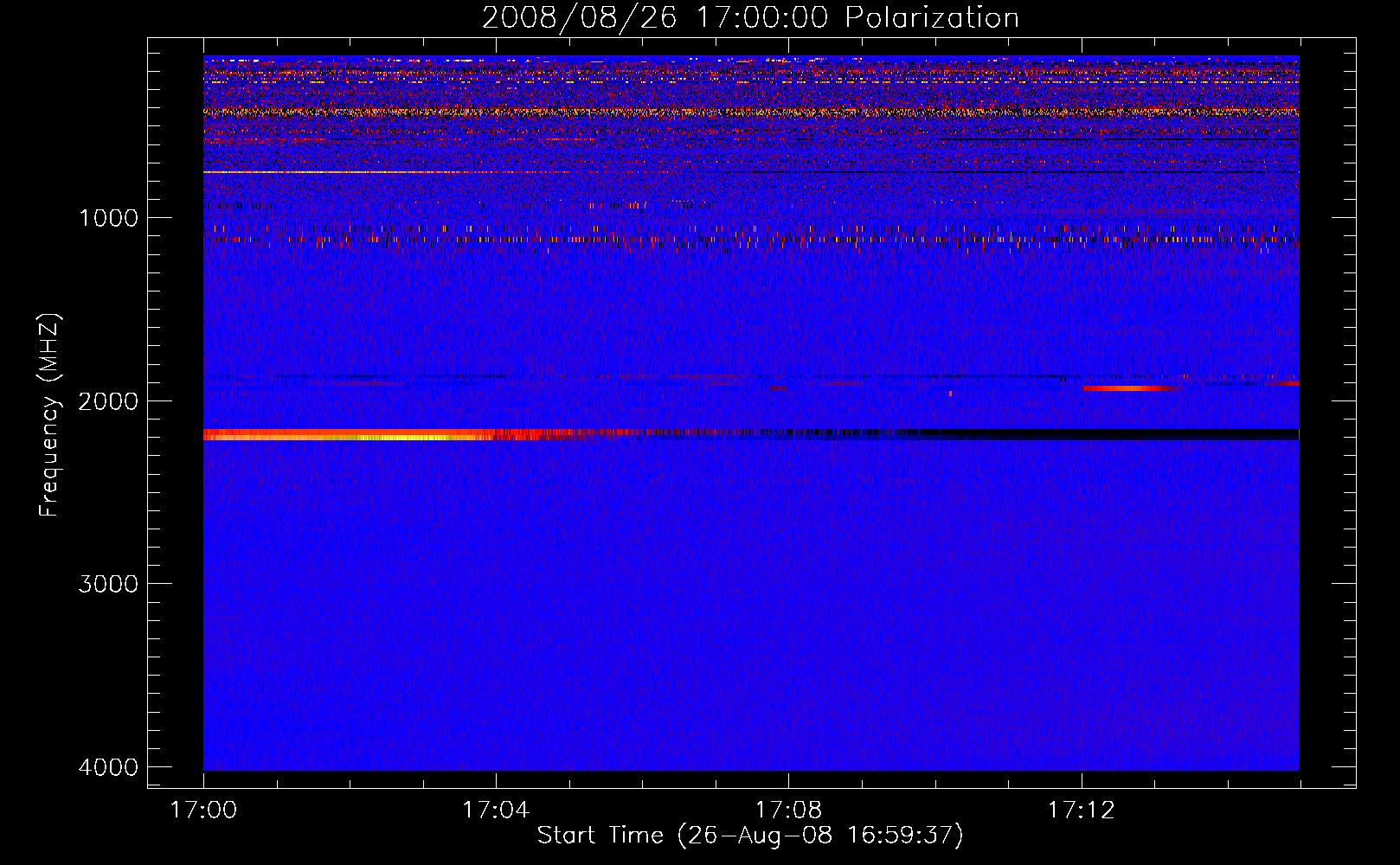The image size is (1400, 865).
Task: Click the 17:00 time tick label
Action: [203, 811]
